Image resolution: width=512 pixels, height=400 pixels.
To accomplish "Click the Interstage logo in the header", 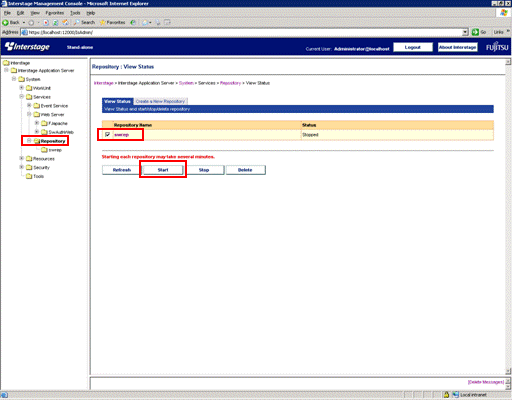I will tap(27, 47).
